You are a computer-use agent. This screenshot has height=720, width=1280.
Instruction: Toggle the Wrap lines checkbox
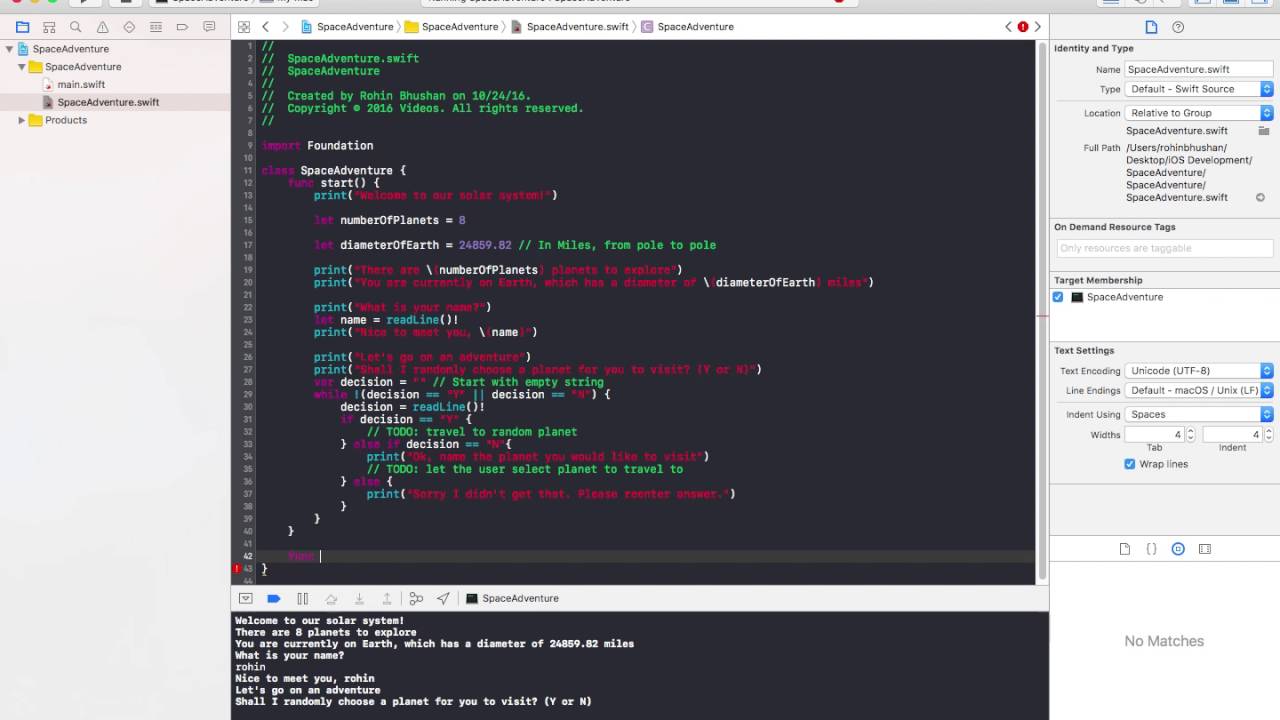coord(1130,464)
